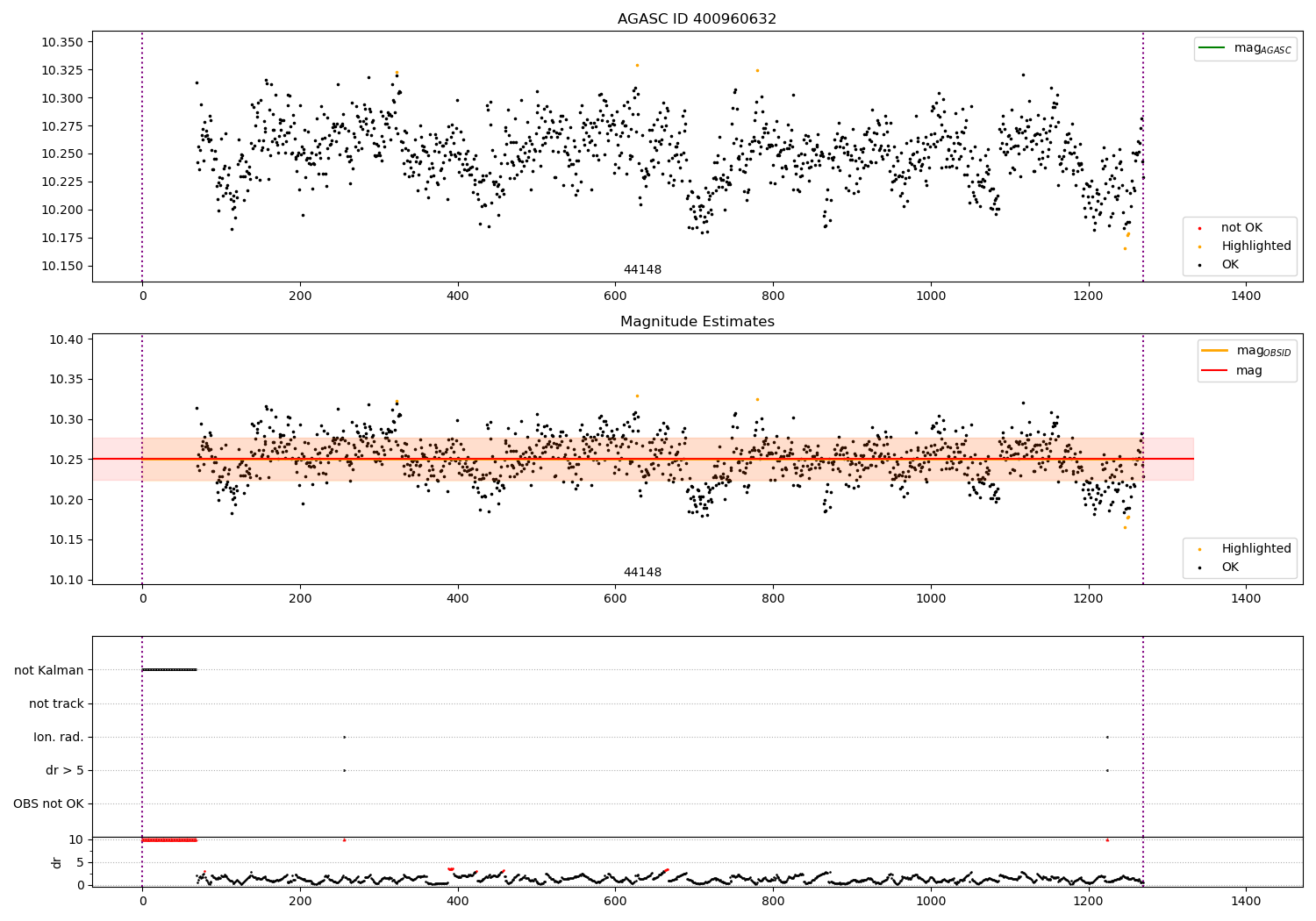Click the 'not Kalman' row label
The width and height of the screenshot is (1316, 921).
click(x=49, y=670)
